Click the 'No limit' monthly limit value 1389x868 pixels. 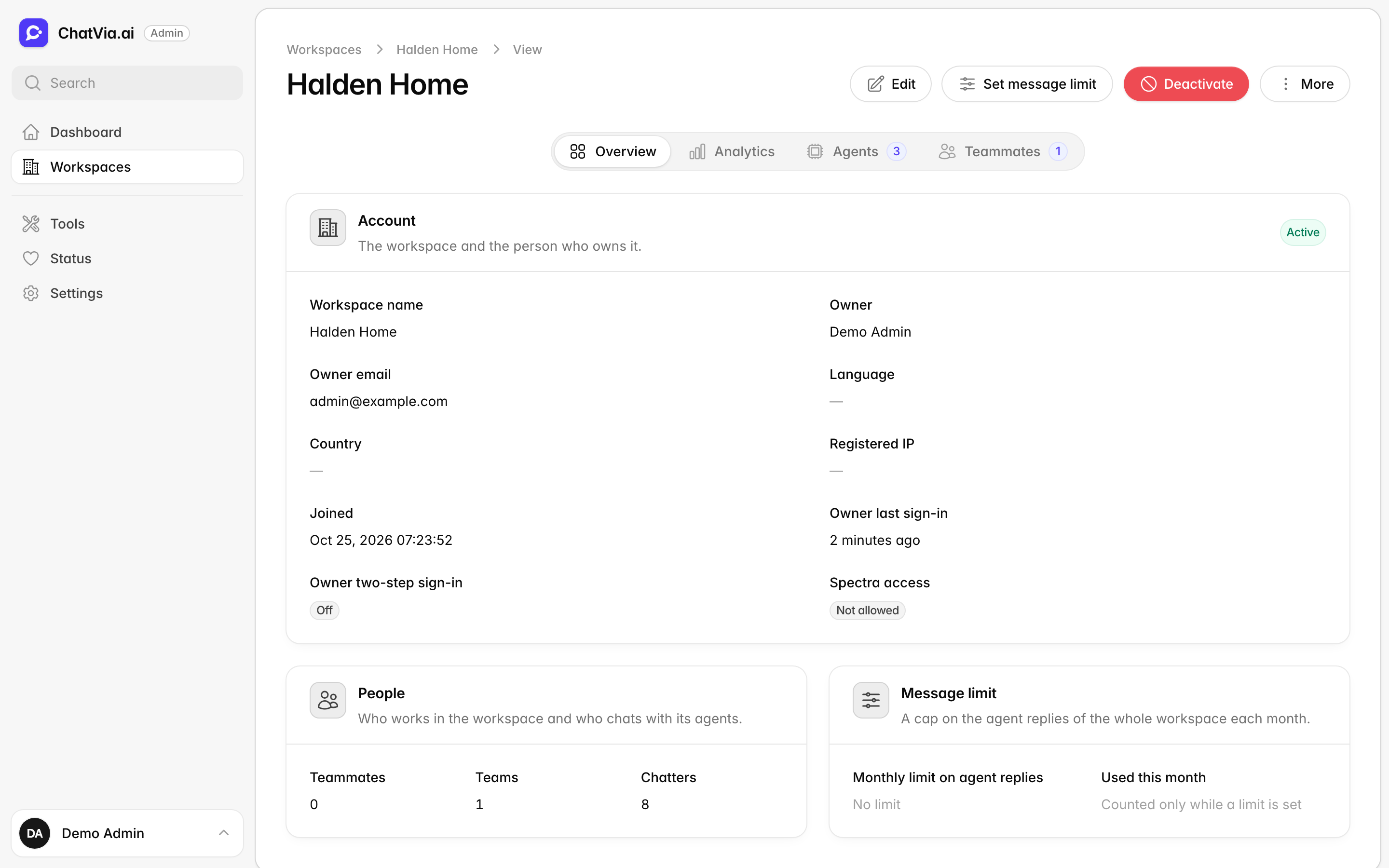876,804
